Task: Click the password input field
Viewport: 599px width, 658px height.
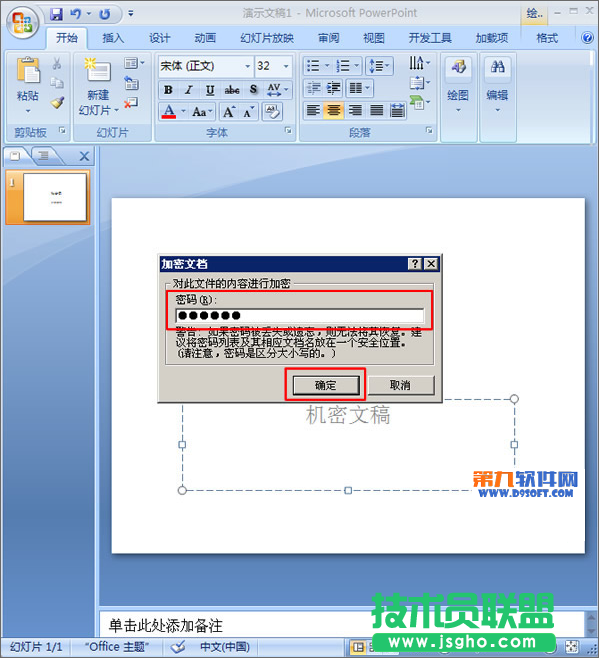Action: pos(300,315)
